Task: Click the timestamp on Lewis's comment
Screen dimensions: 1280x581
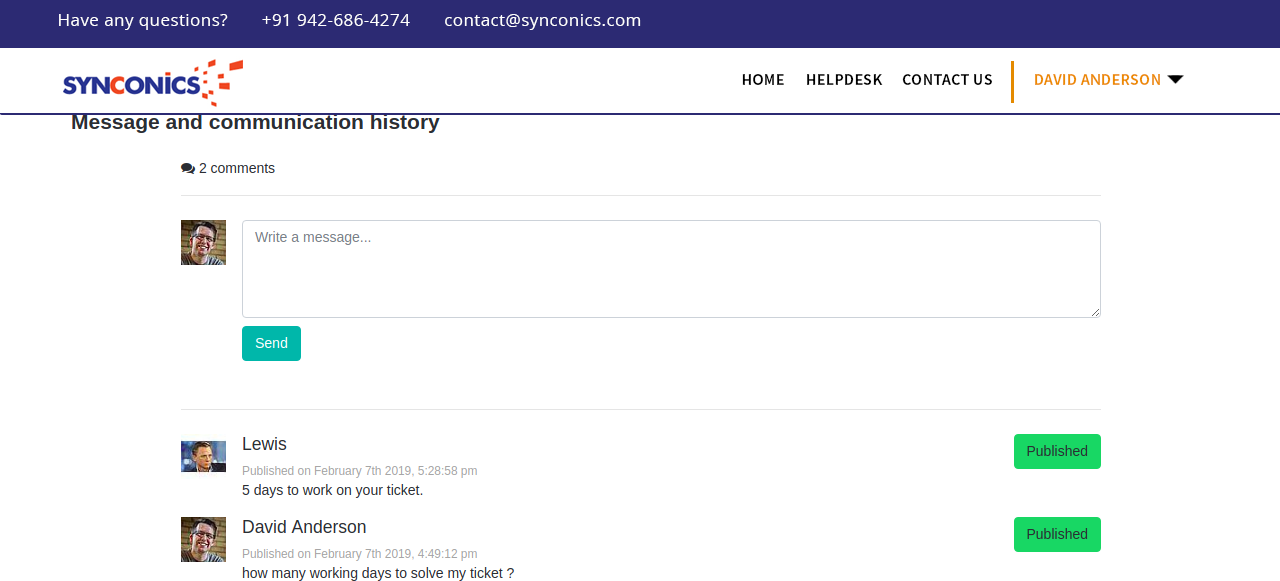Action: (359, 471)
